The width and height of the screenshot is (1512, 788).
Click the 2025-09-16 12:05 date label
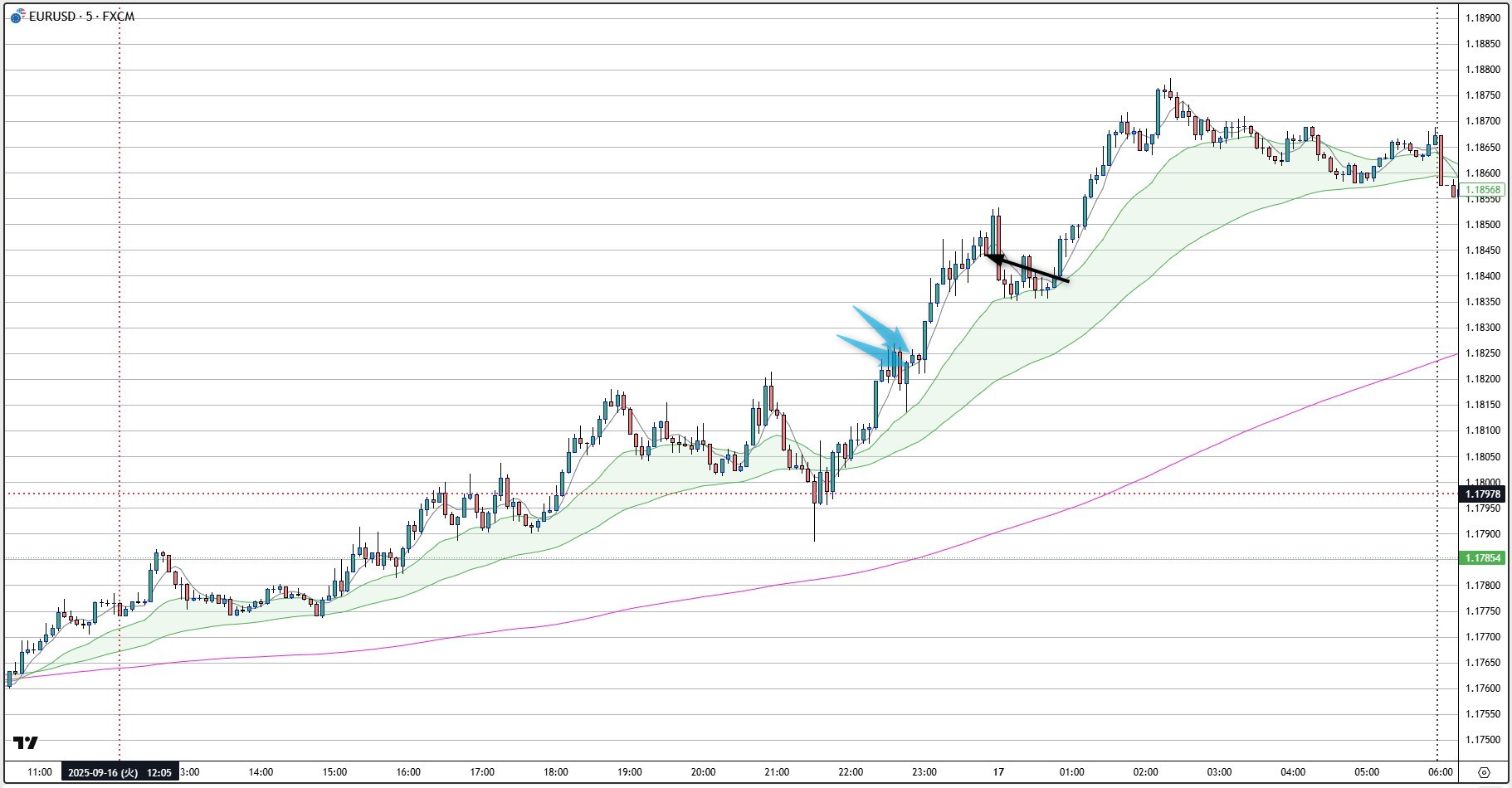pyautogui.click(x=119, y=772)
